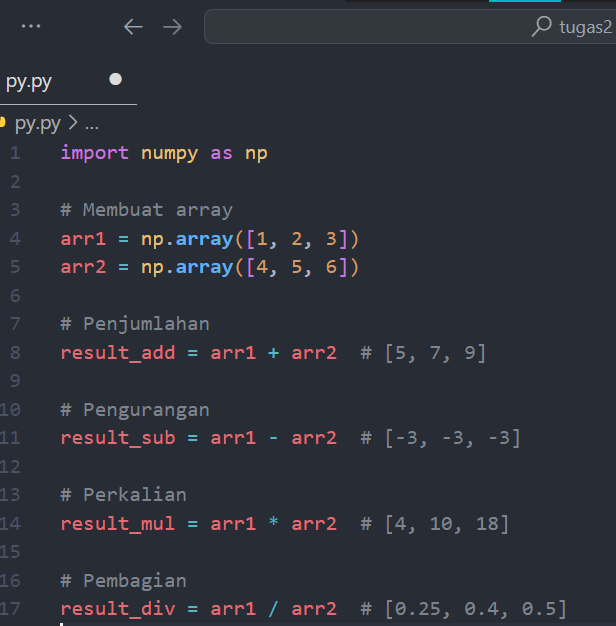Click the magnifier search icon

tap(542, 26)
